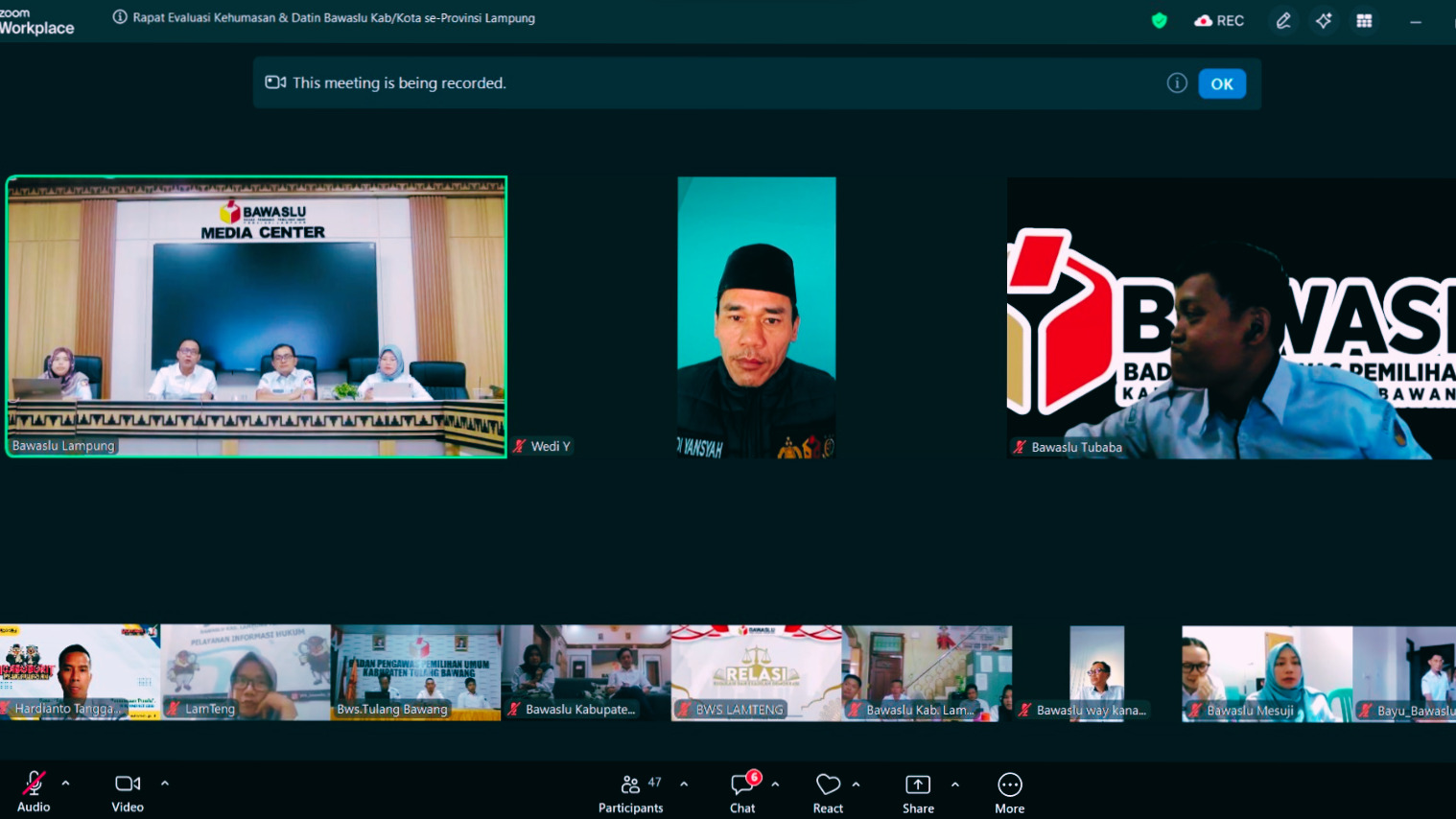The image size is (1456, 819).
Task: Toggle the Video camera button
Action: click(x=128, y=792)
